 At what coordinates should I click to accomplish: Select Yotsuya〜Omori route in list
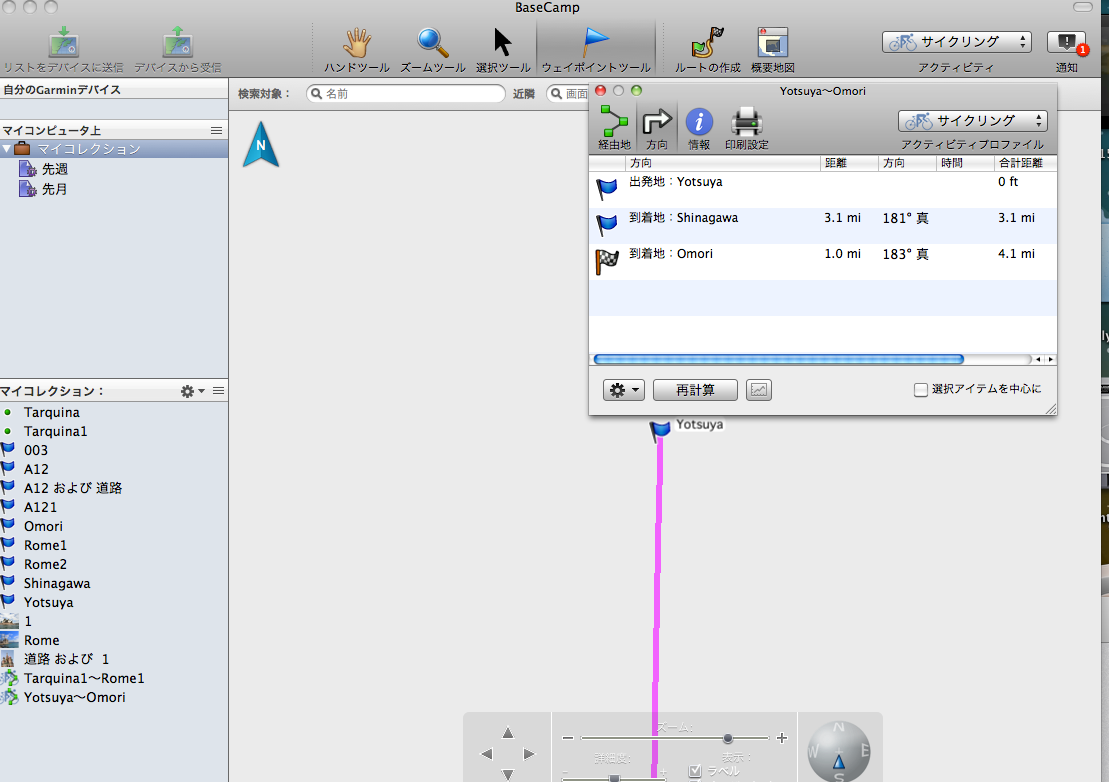point(74,697)
